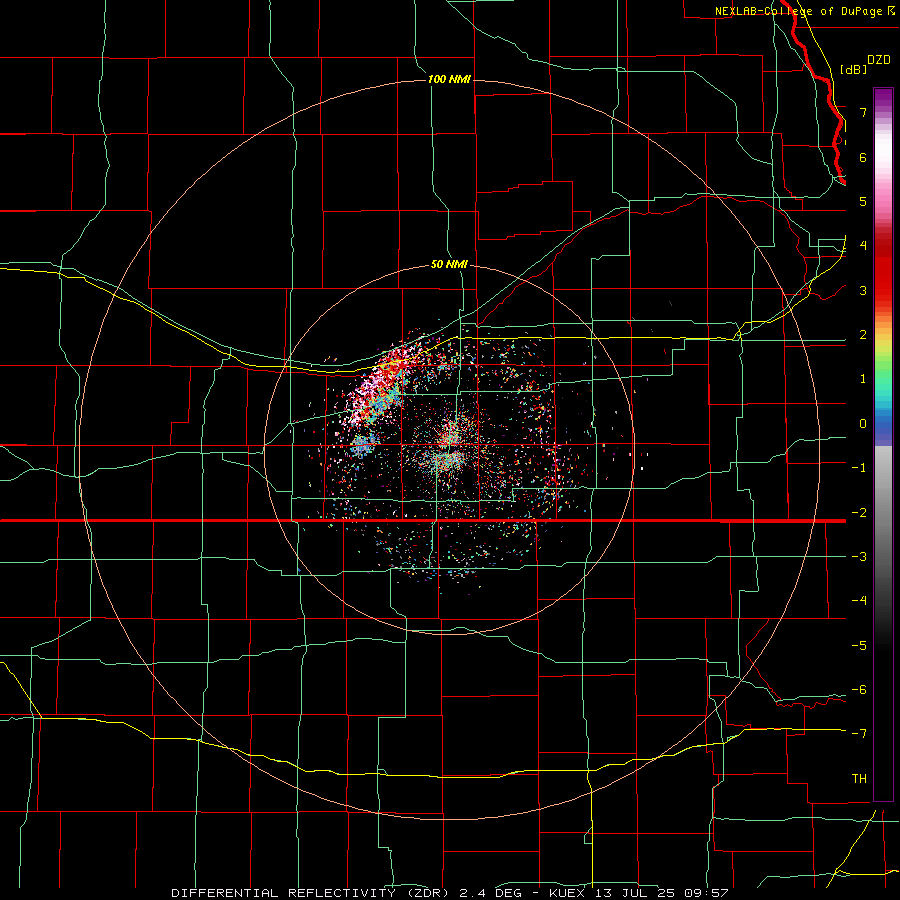Click the color scale value '-2'
The image size is (900, 900).
(x=859, y=513)
